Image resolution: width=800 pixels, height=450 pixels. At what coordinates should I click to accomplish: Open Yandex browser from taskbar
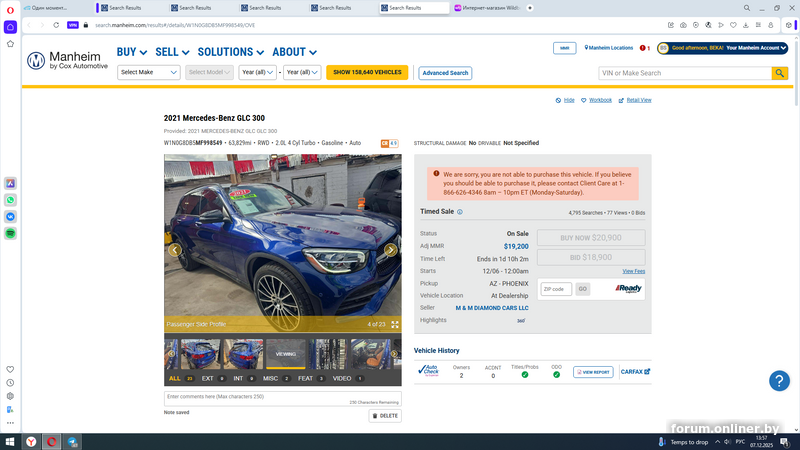(31, 442)
